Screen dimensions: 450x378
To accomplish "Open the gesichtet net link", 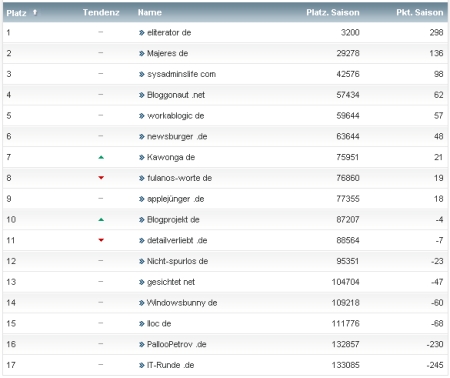I will coord(171,282).
